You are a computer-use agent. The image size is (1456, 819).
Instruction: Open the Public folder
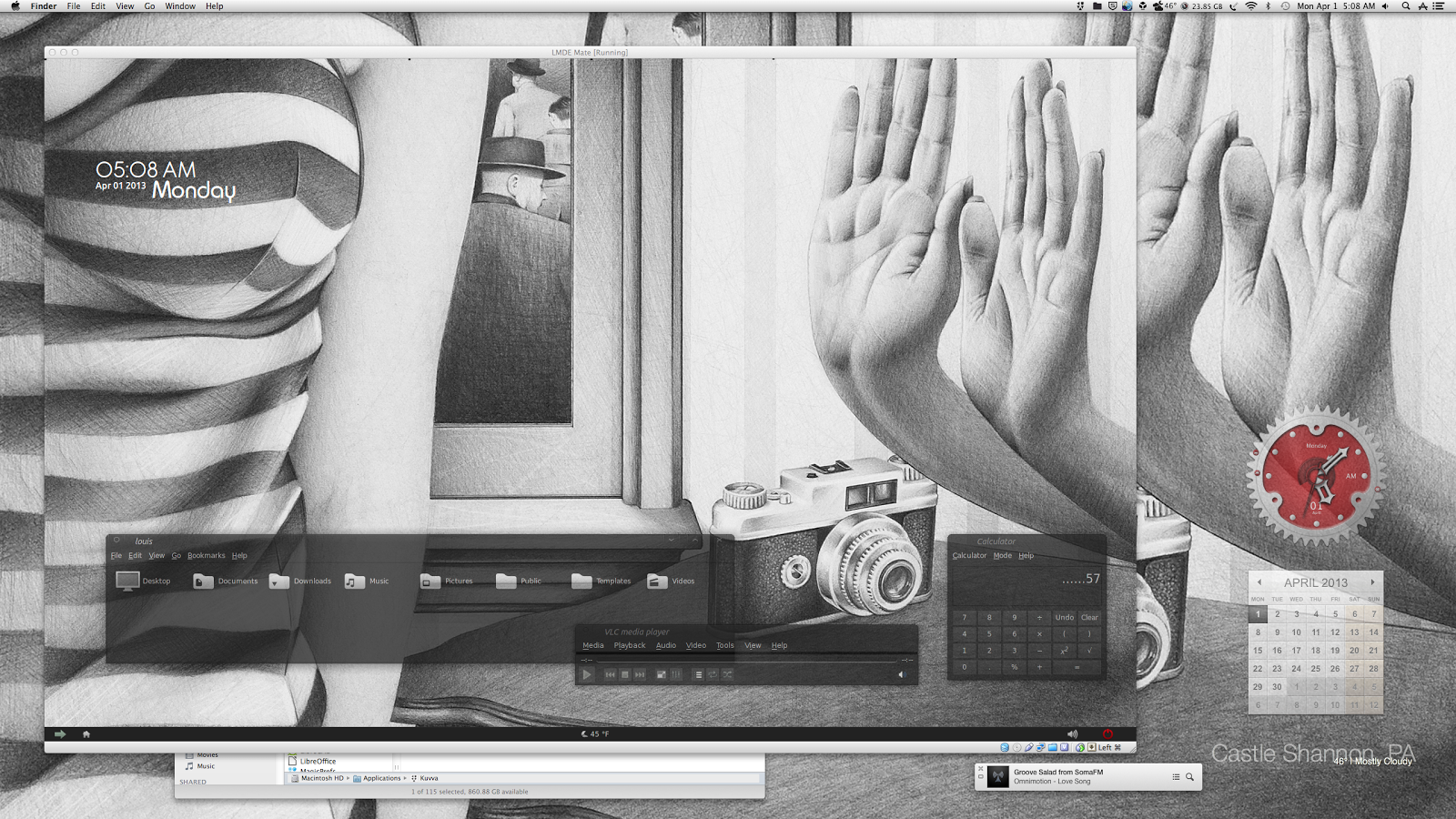click(506, 581)
